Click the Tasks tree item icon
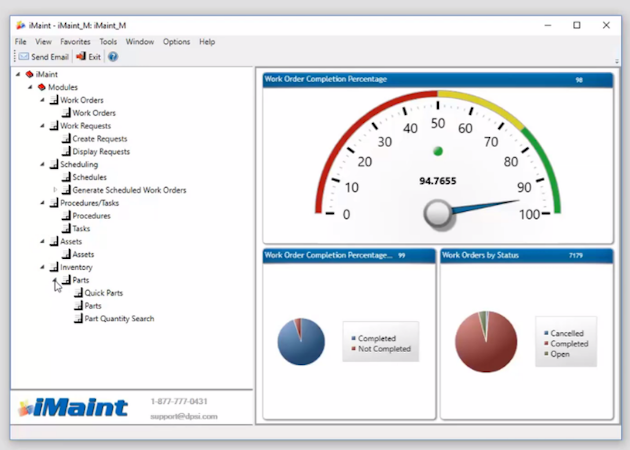The image size is (630, 450). 67,228
